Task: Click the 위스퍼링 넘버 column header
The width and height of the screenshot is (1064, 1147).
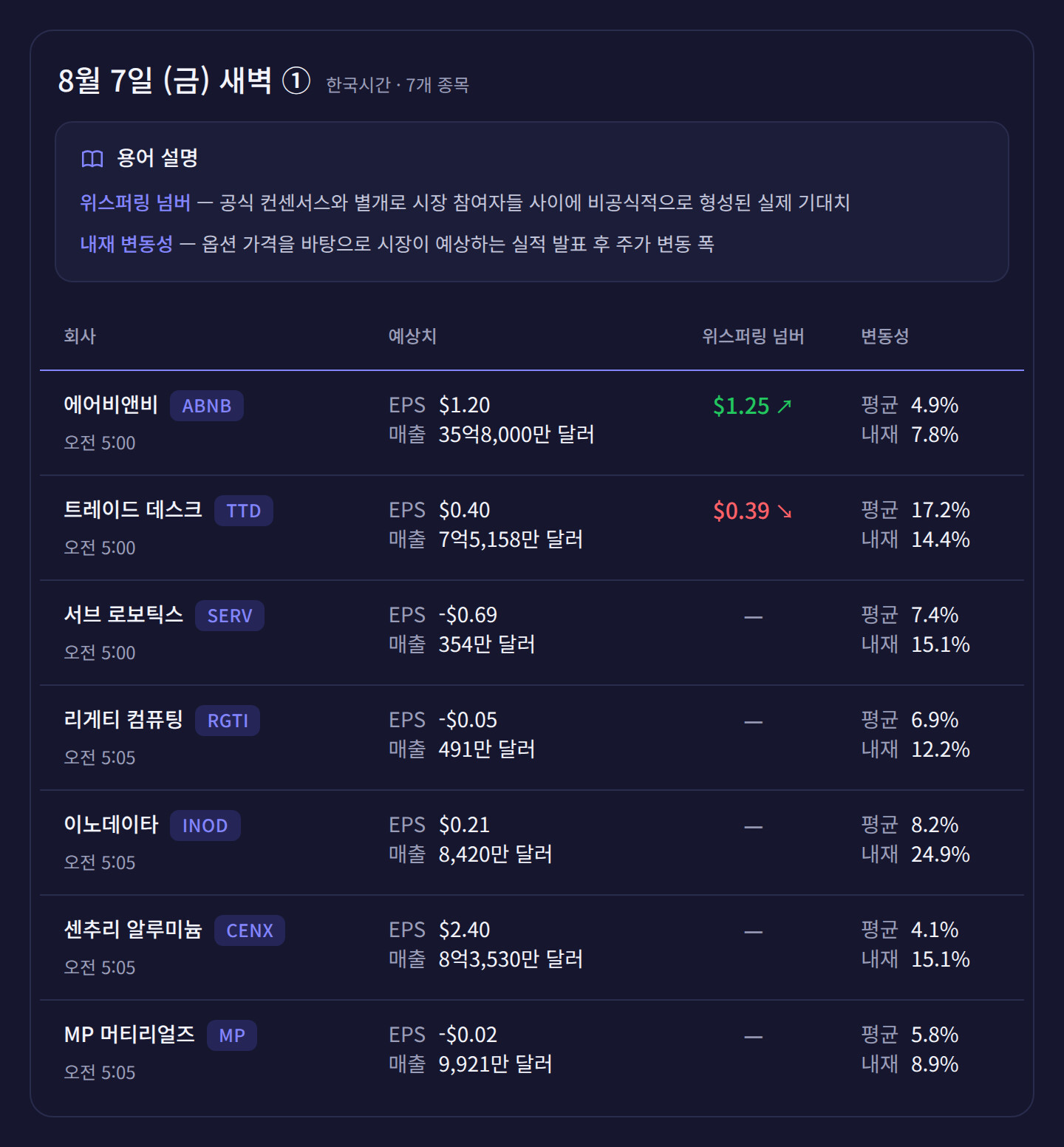Action: tap(753, 336)
